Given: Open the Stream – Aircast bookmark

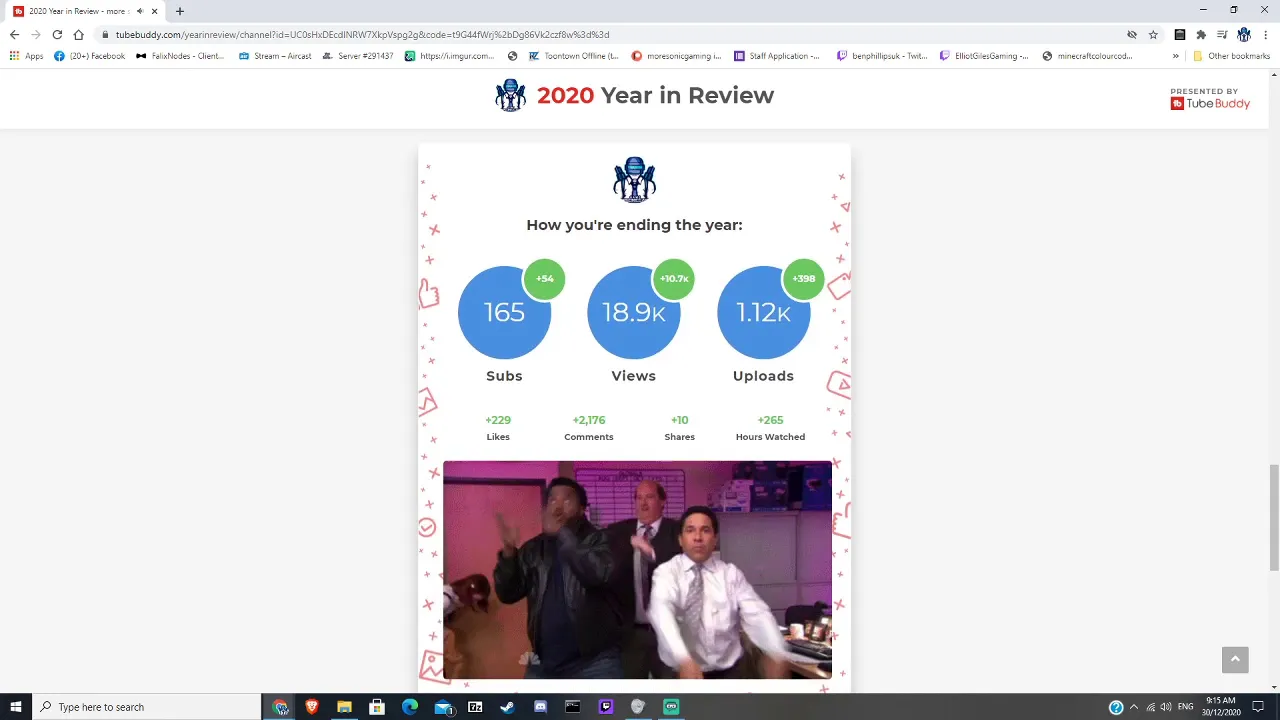Looking at the screenshot, I should coord(275,56).
